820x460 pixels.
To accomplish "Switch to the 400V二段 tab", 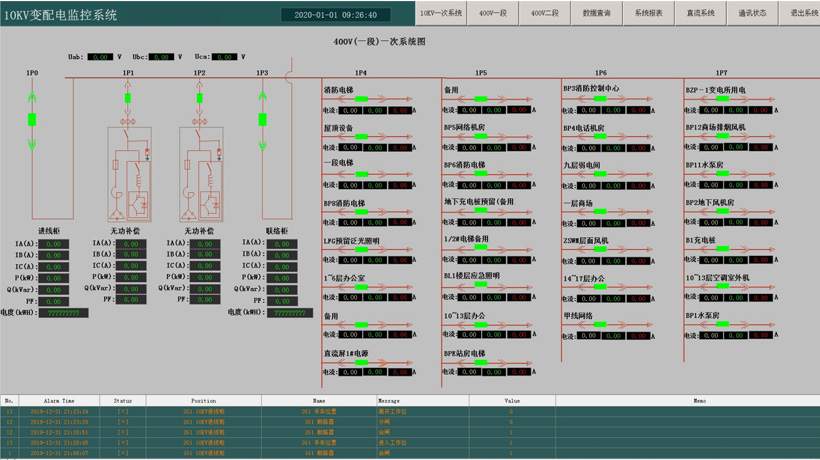I will 545,14.
